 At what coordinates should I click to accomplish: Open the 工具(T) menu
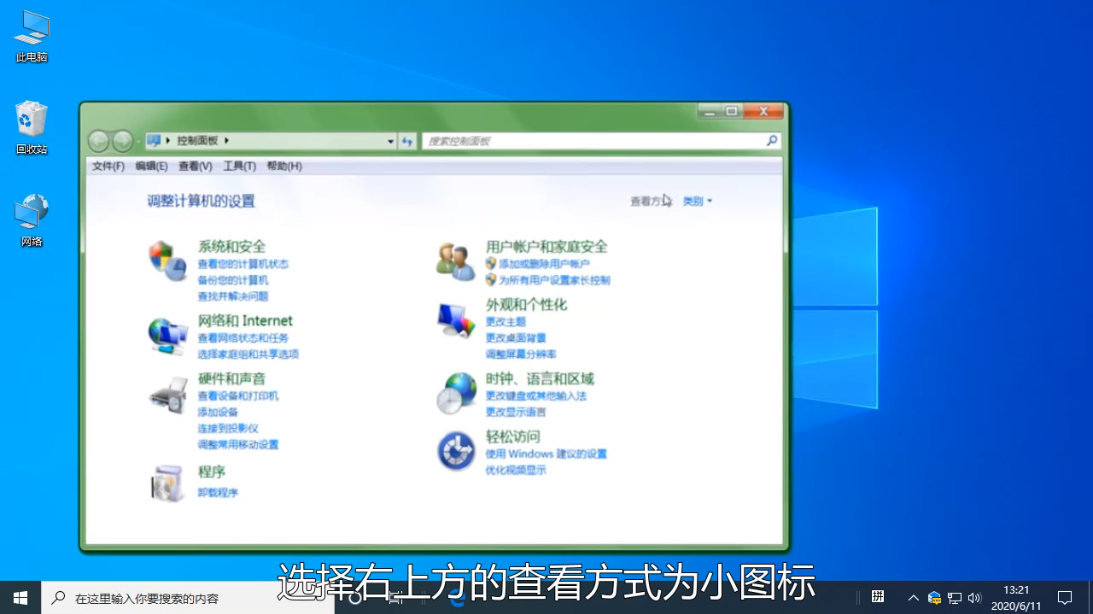tap(239, 166)
